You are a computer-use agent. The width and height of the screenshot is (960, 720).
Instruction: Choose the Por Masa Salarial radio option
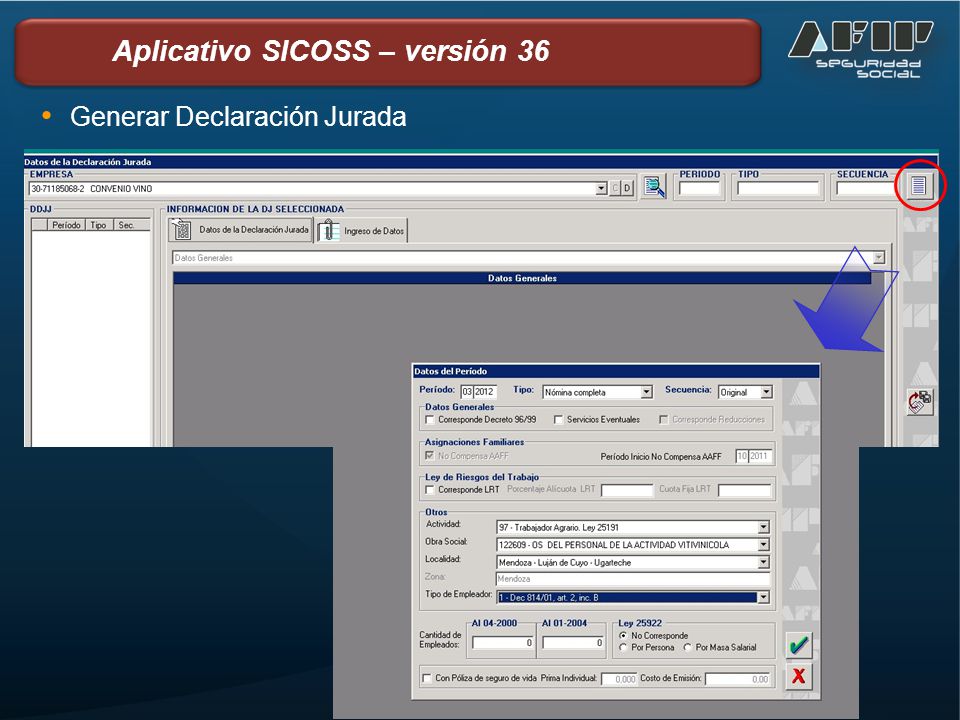688,647
